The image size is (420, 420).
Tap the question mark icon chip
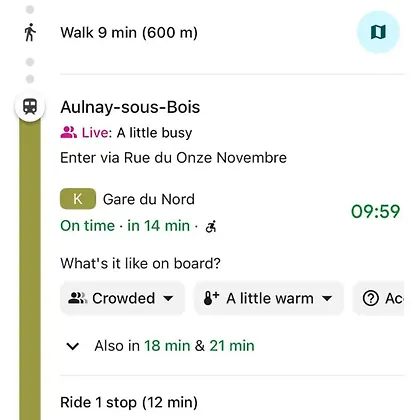pos(370,298)
